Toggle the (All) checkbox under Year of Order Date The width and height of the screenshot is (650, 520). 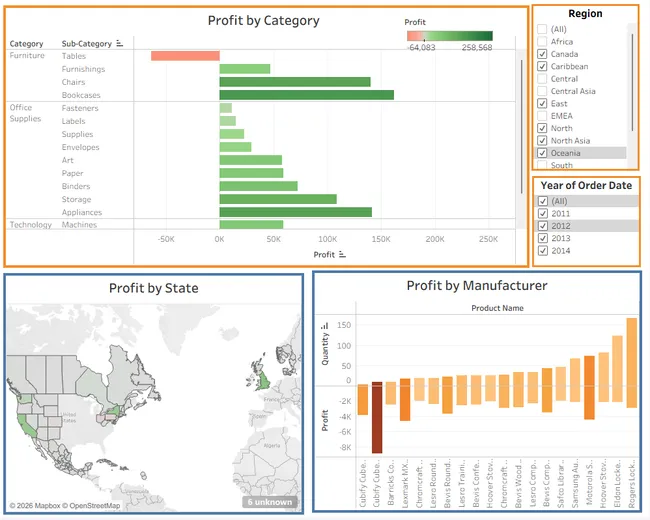click(543, 201)
